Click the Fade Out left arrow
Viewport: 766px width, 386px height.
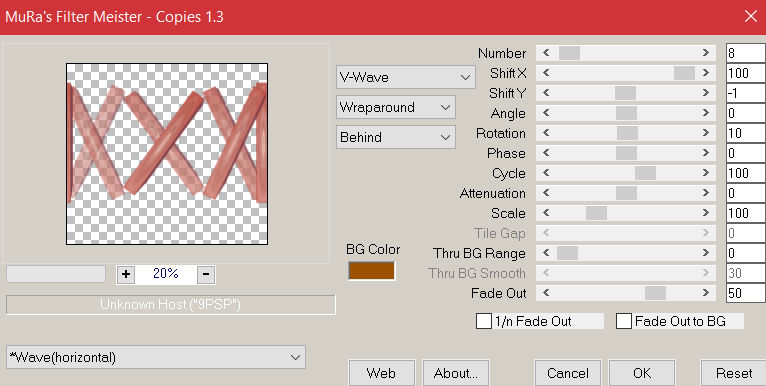click(546, 293)
